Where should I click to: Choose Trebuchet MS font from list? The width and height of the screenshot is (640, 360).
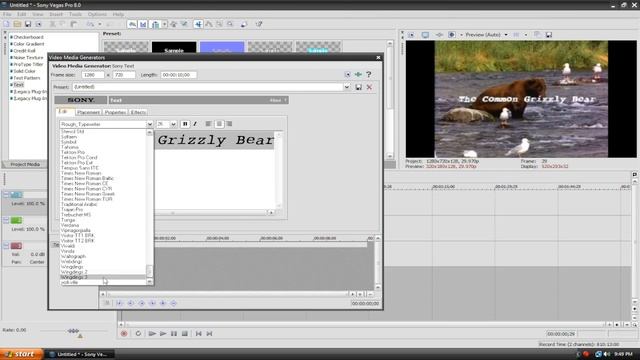103,215
